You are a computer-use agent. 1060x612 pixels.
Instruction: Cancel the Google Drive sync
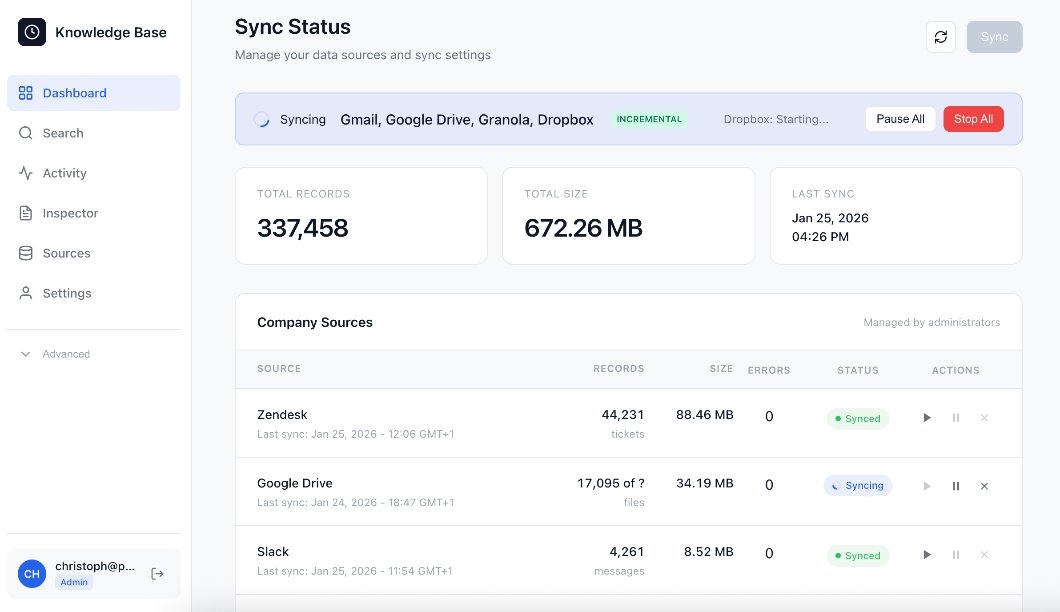point(984,486)
